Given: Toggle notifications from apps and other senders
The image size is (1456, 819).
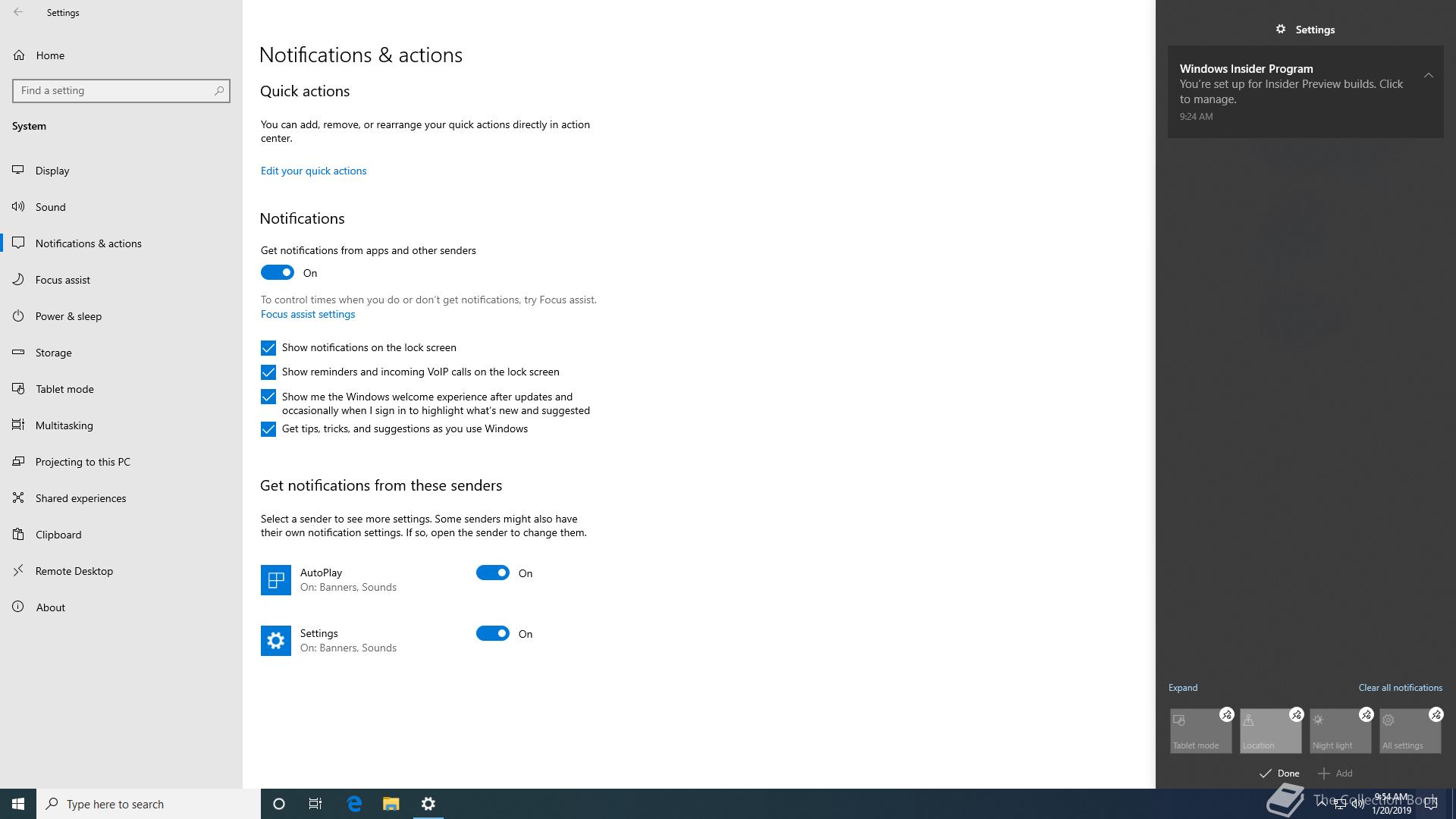Looking at the screenshot, I should [x=278, y=272].
